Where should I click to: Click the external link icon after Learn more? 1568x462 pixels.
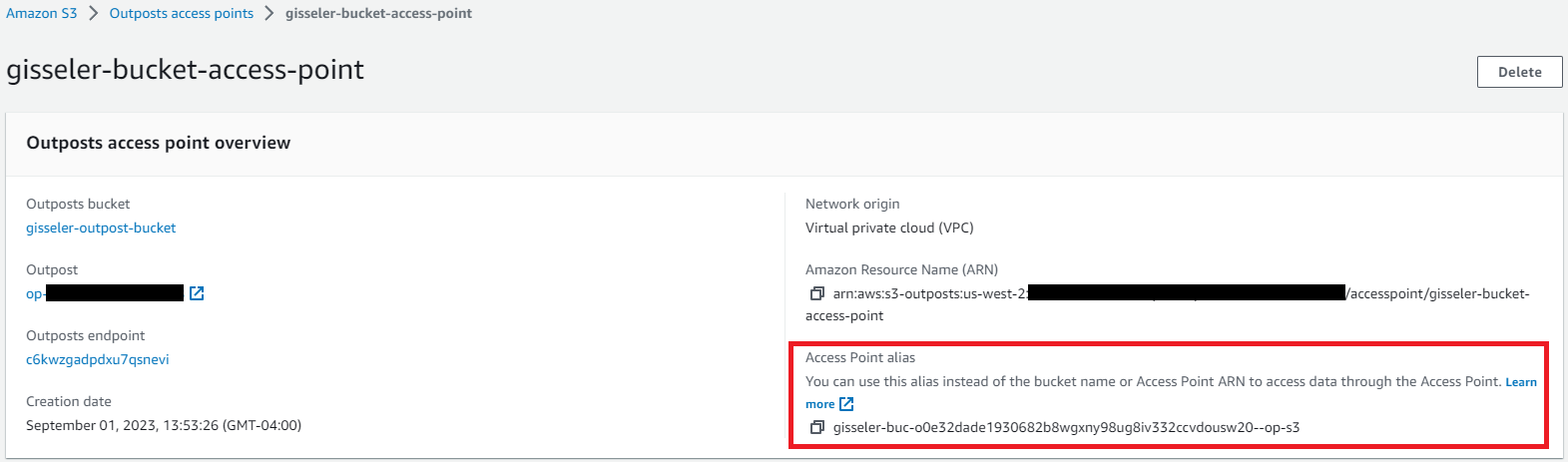click(846, 404)
